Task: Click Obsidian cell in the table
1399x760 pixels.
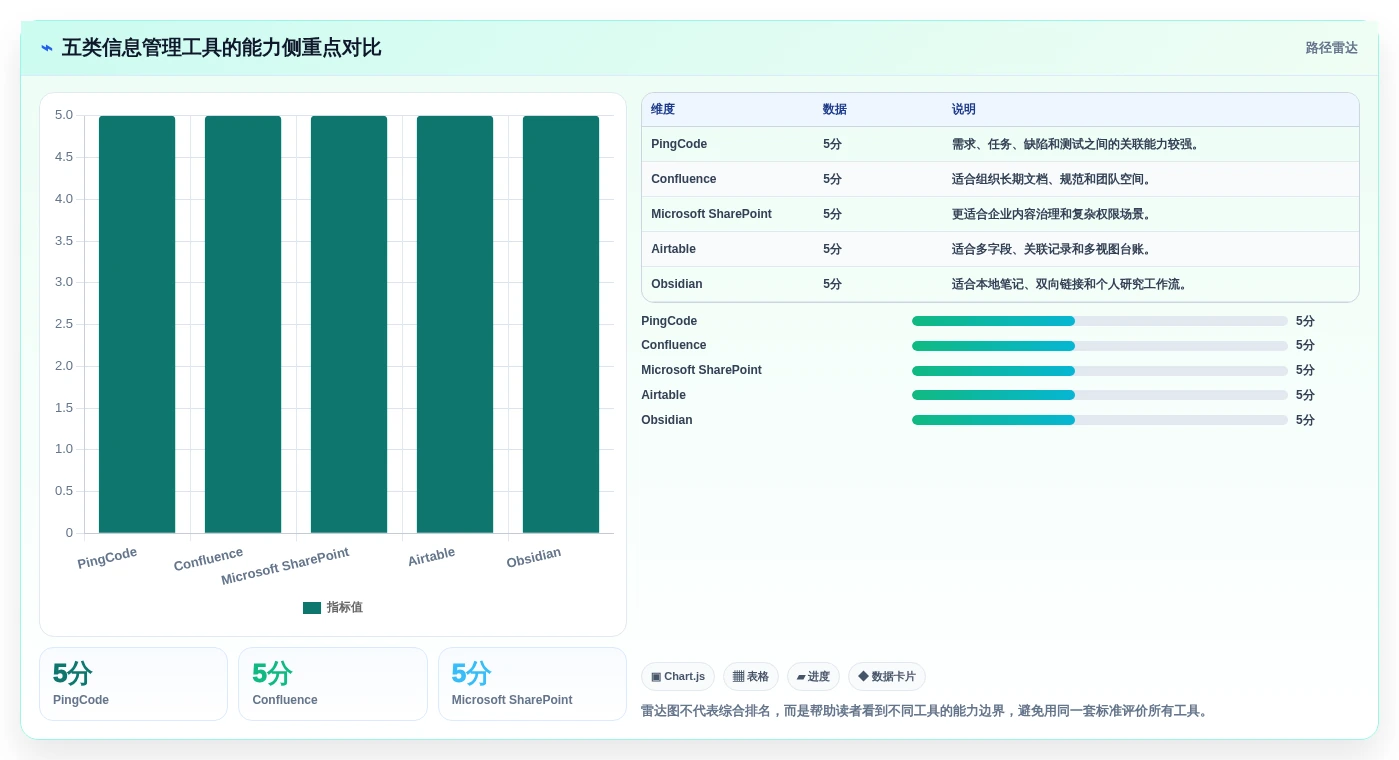Action: 677,284
